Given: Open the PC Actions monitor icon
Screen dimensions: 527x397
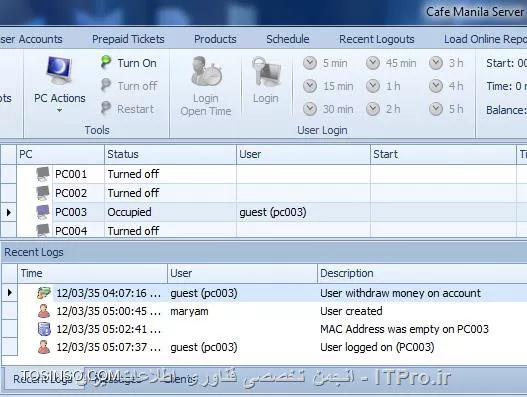Looking at the screenshot, I should click(x=59, y=71).
